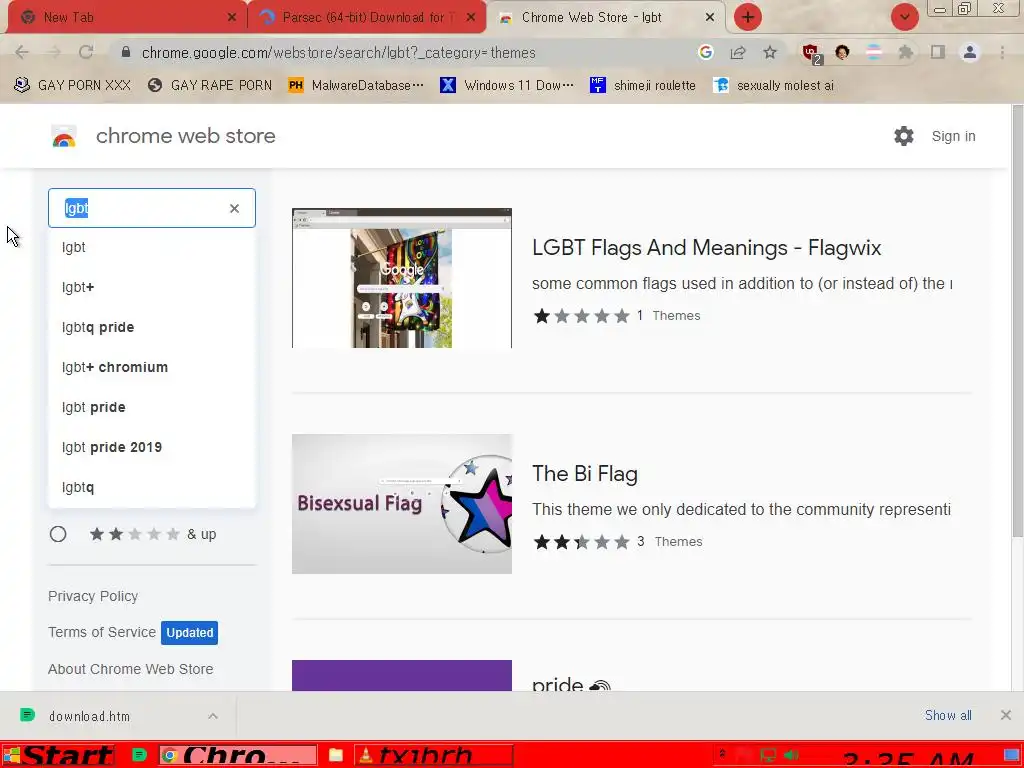Click Show all downloads
Screen dimensions: 1024x768
pyautogui.click(x=948, y=715)
